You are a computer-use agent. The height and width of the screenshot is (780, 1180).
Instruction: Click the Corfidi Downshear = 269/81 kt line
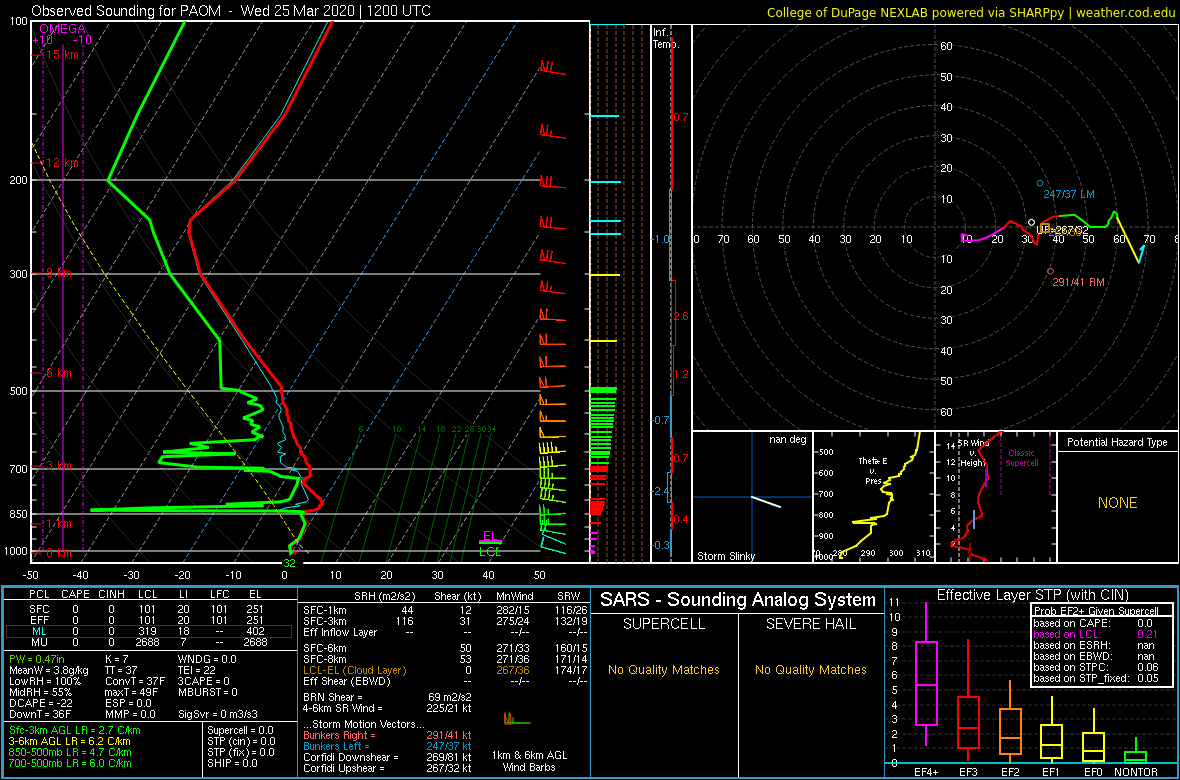pyautogui.click(x=388, y=757)
